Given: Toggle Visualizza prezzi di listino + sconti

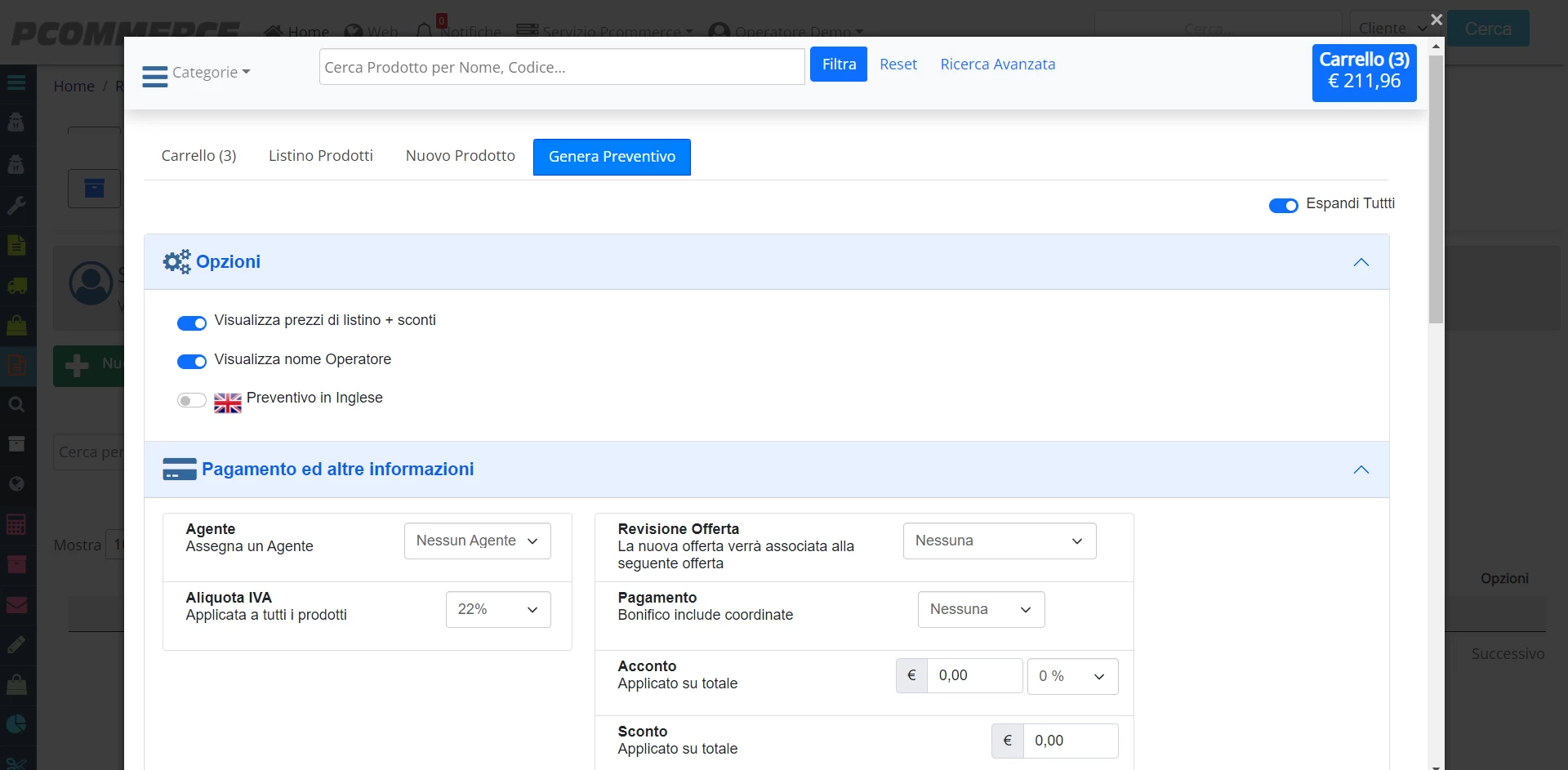Looking at the screenshot, I should 192,323.
